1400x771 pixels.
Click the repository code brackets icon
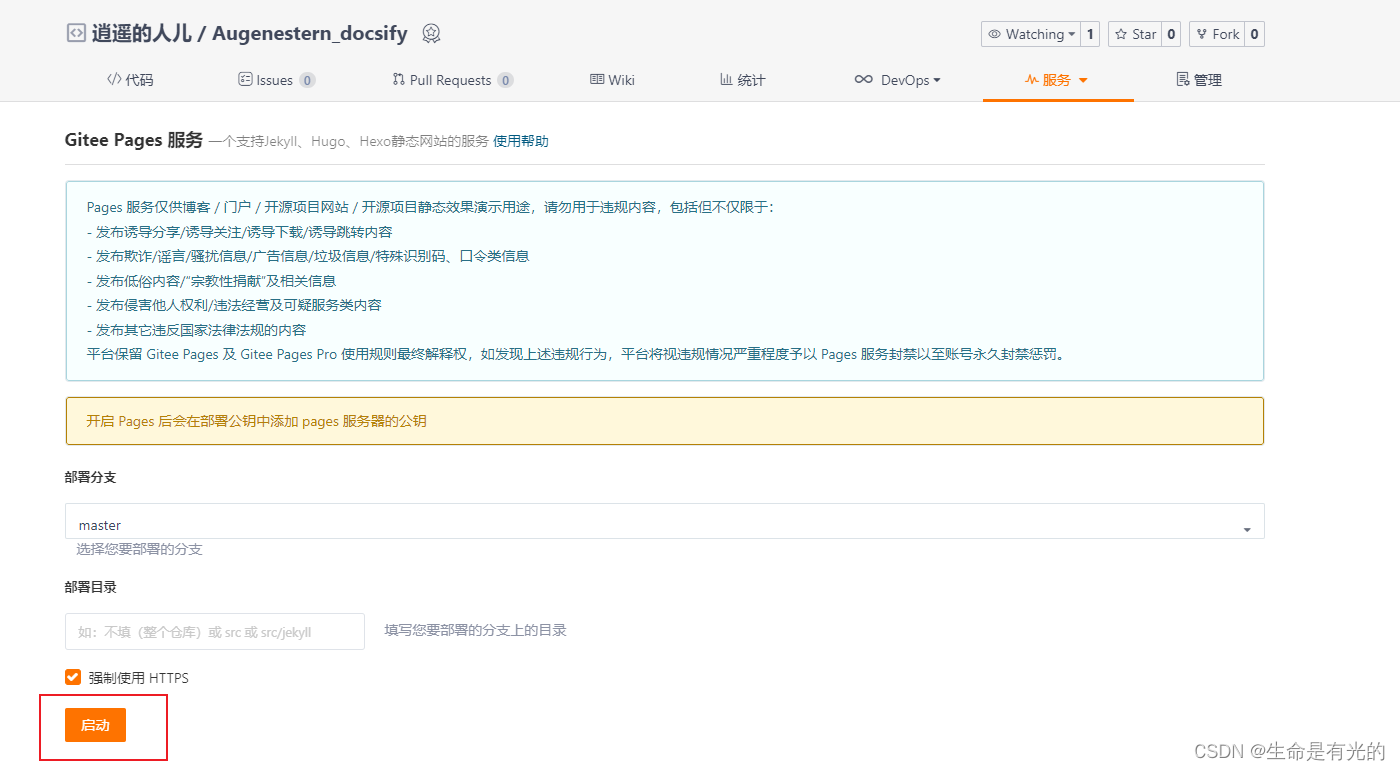point(76,32)
